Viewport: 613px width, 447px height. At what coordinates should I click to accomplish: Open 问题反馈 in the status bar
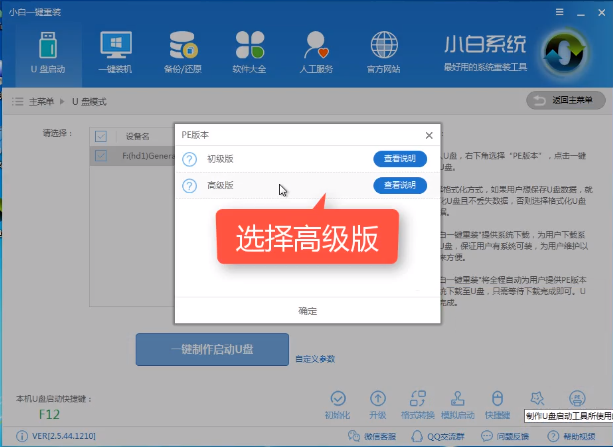[505, 436]
